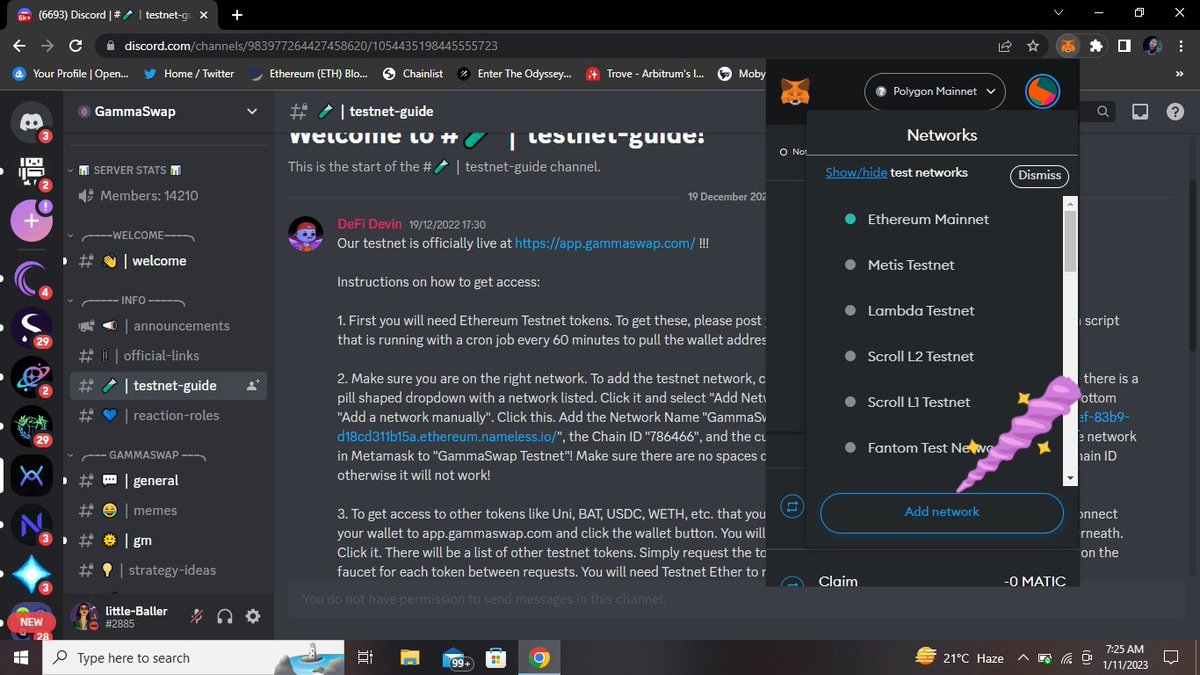Click the invite people icon on testnet-guide
Viewport: 1200px width, 675px height.
(252, 385)
